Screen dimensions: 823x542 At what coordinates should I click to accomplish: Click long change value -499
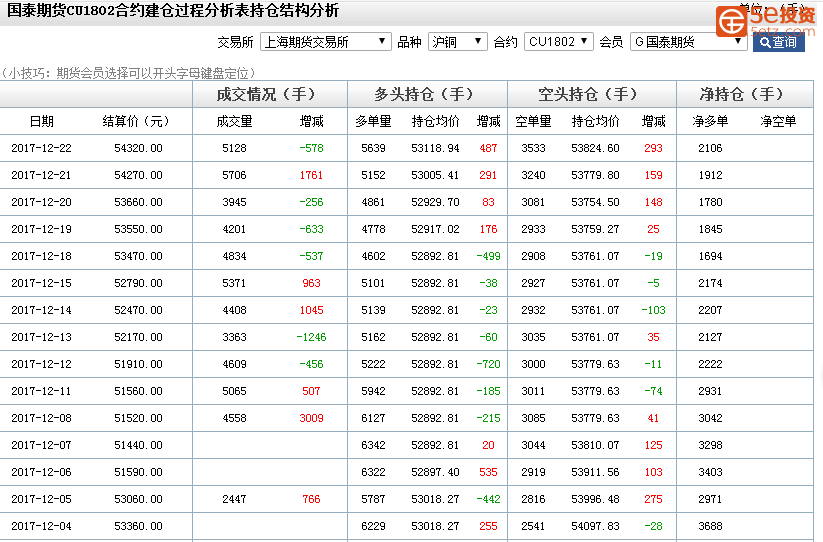tap(488, 257)
